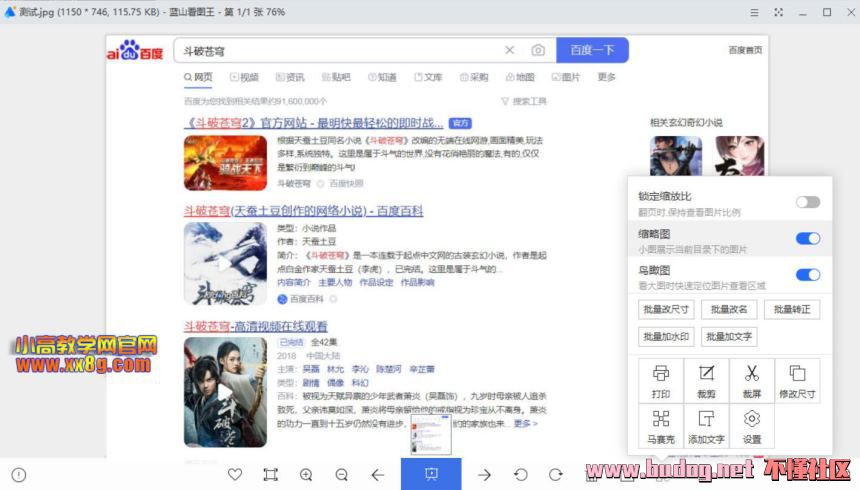
Task: Open the 斗破苍穹 百度百科 result link
Action: pos(303,211)
